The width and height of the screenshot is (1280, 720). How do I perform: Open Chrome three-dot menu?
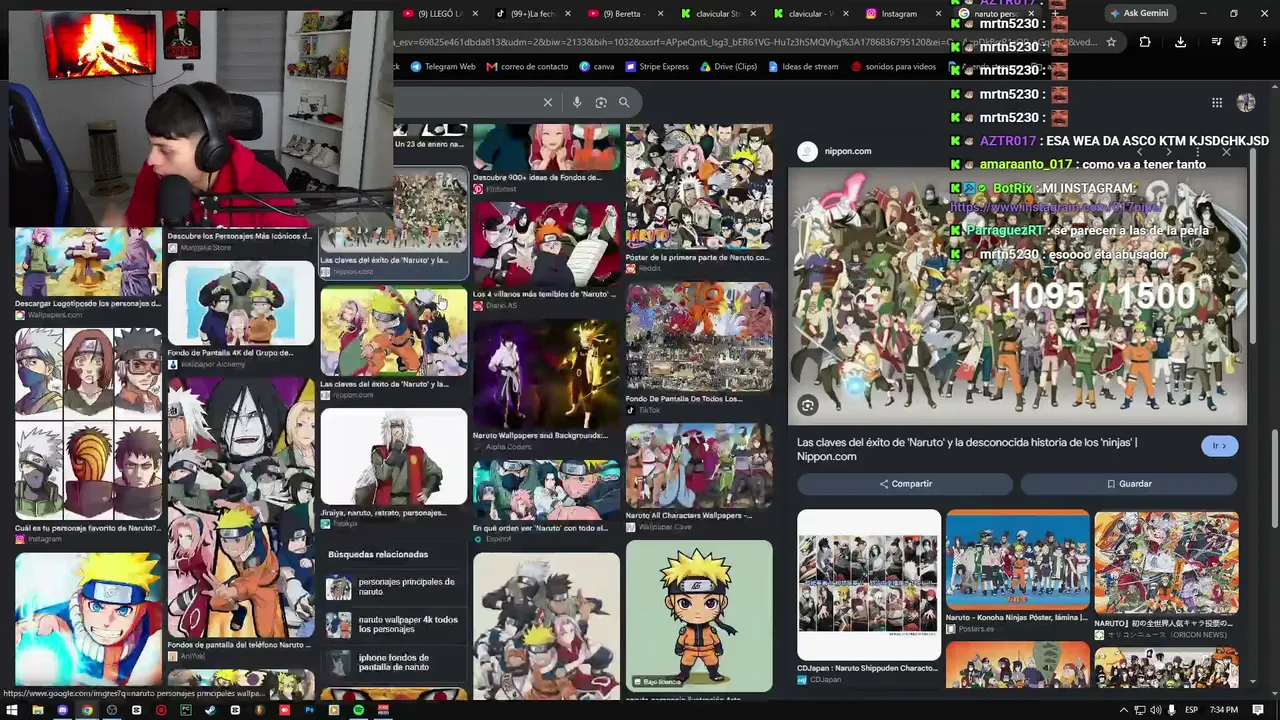(x=1264, y=42)
